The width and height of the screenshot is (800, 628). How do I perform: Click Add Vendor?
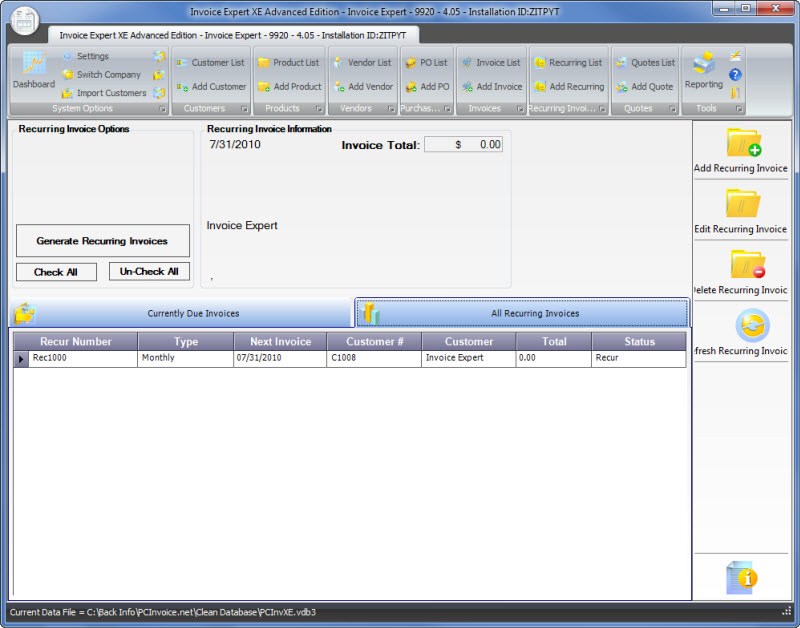[363, 87]
